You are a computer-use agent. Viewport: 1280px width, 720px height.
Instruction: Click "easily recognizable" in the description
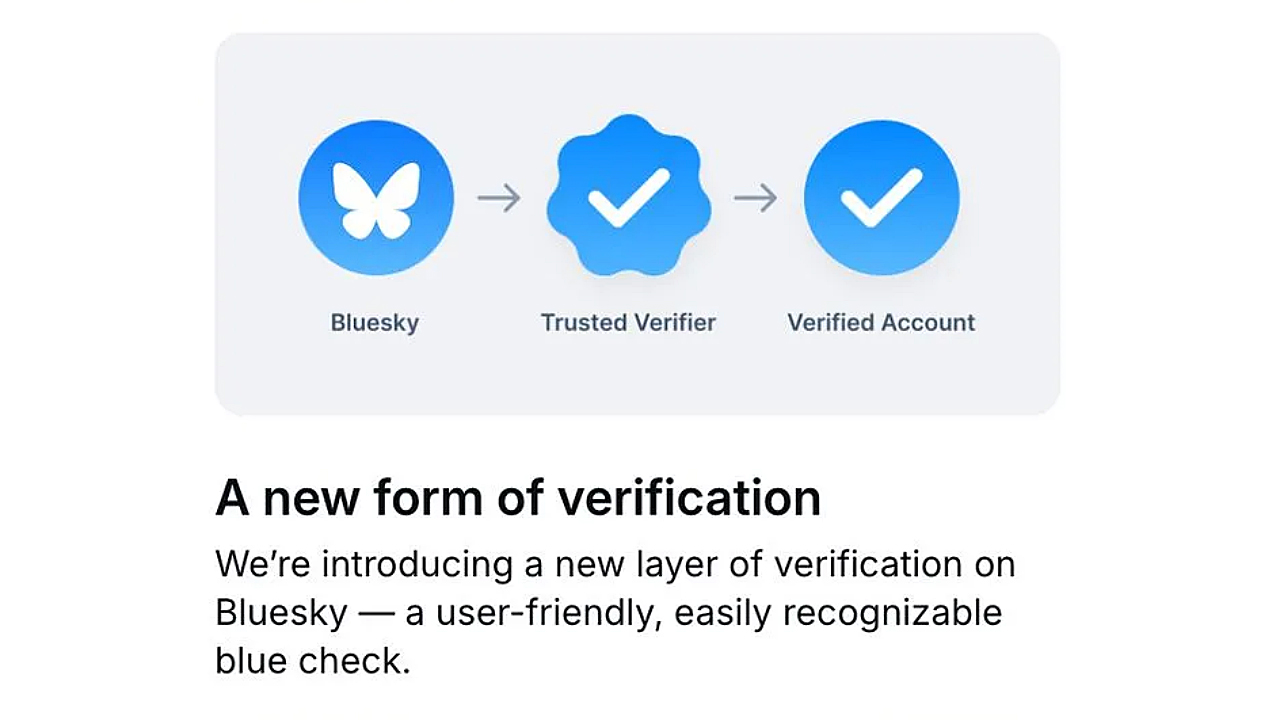(838, 612)
